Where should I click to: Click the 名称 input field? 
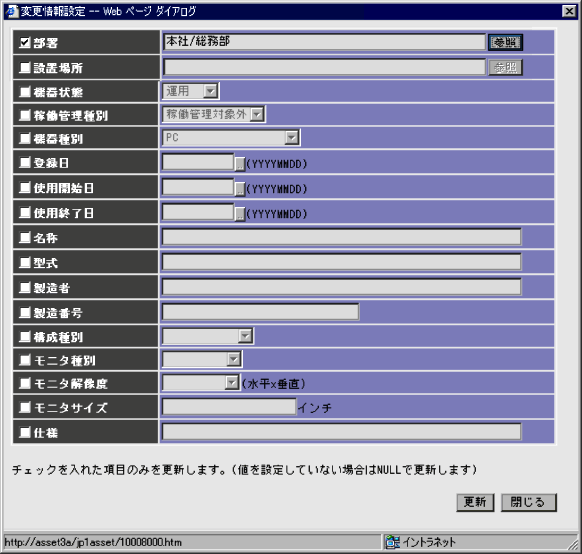[x=341, y=237]
